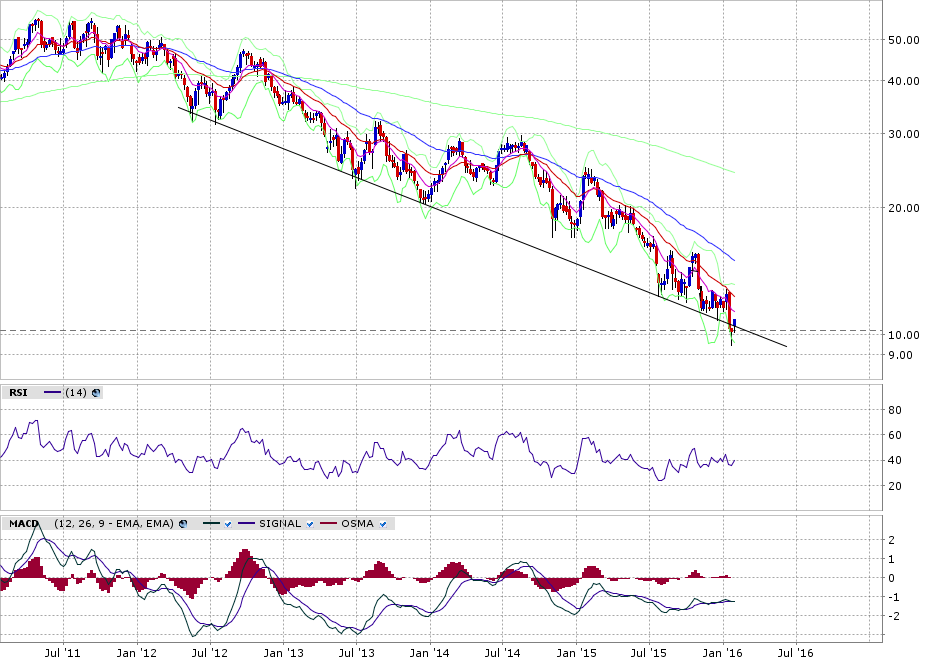Click the red line sample before OSMA
Screen dimensions: 928x667
pos(329,523)
